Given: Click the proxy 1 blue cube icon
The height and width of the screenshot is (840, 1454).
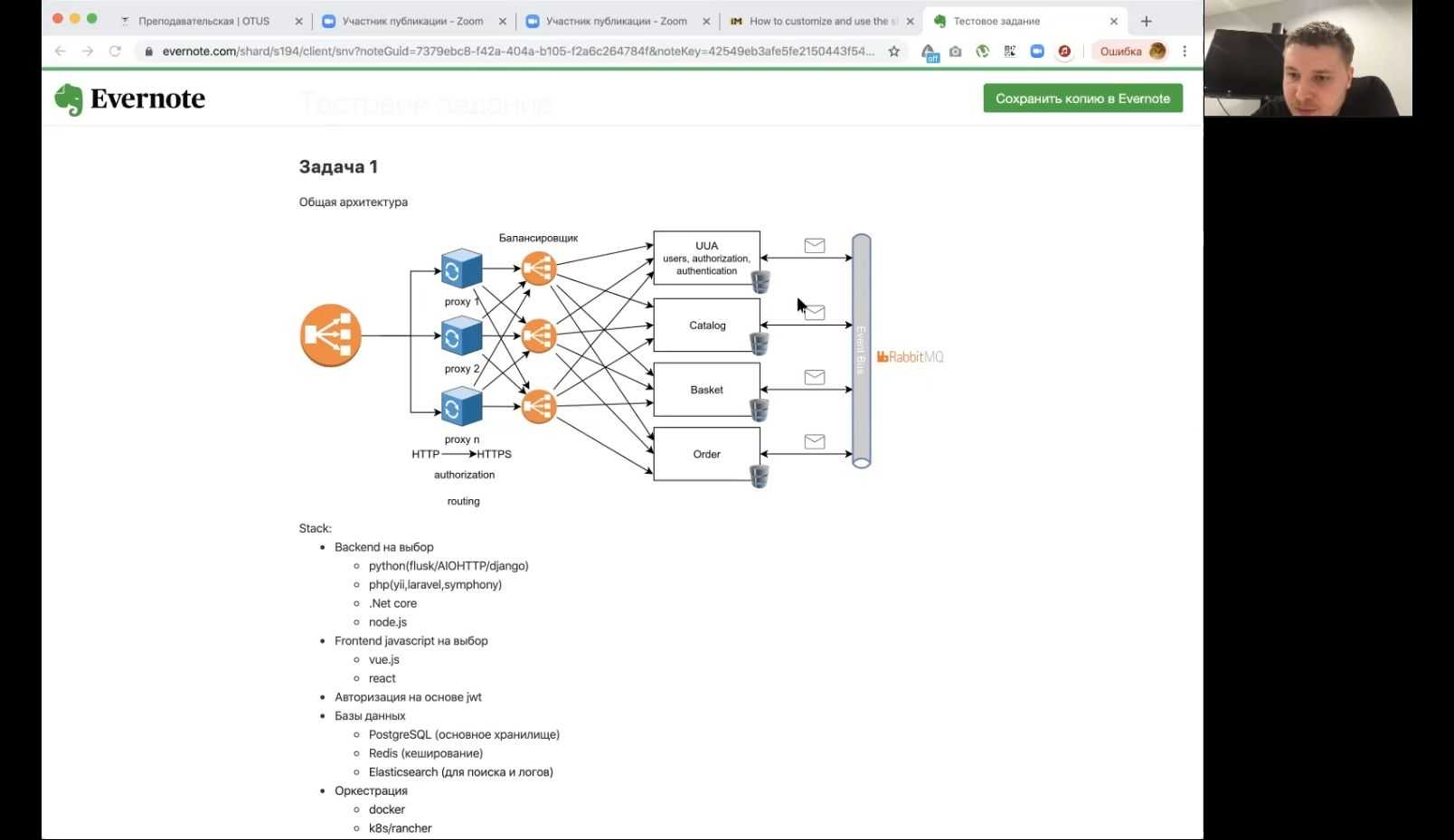Looking at the screenshot, I should click(461, 269).
